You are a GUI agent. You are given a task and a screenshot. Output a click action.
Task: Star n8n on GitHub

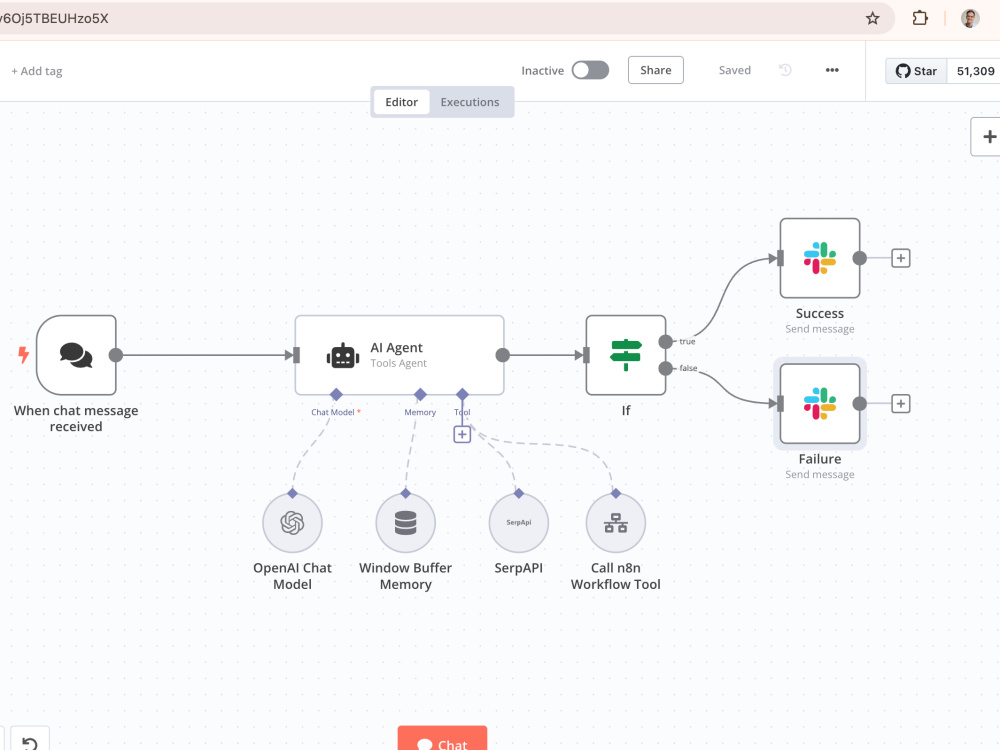coord(916,71)
